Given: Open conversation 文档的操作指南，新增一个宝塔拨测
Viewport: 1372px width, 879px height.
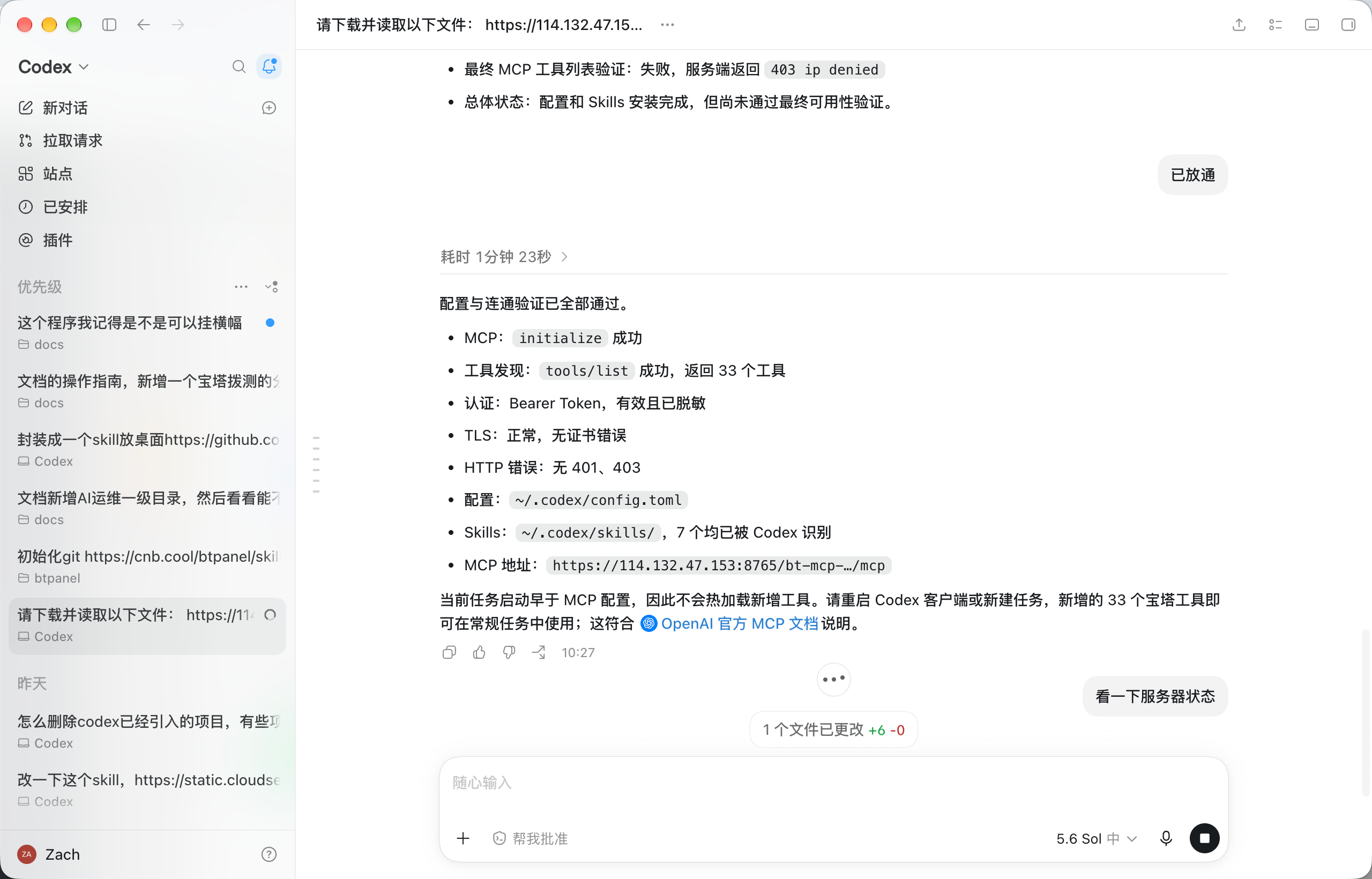Looking at the screenshot, I should (x=147, y=391).
